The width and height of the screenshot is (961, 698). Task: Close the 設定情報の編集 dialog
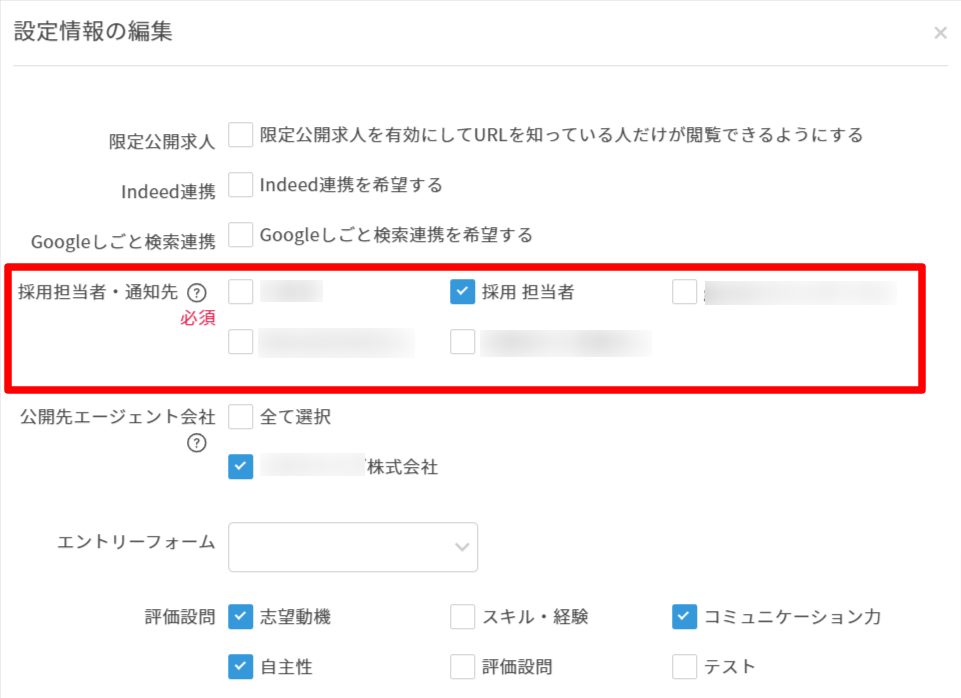tap(940, 32)
